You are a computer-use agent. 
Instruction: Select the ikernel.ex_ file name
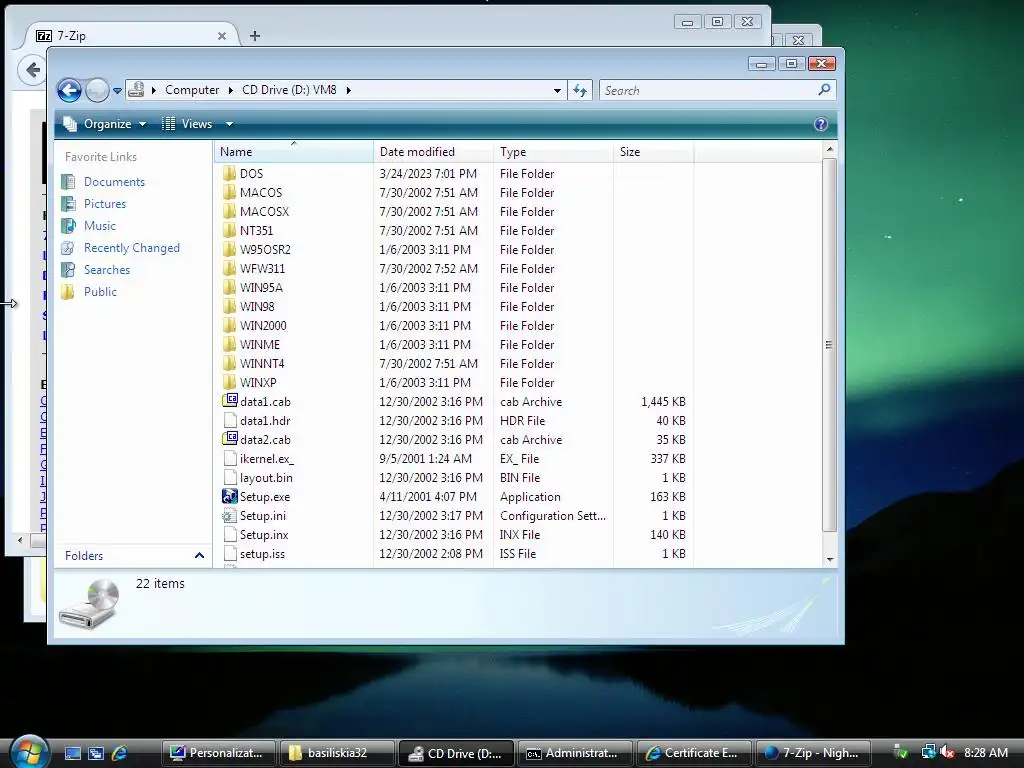pyautogui.click(x=266, y=458)
